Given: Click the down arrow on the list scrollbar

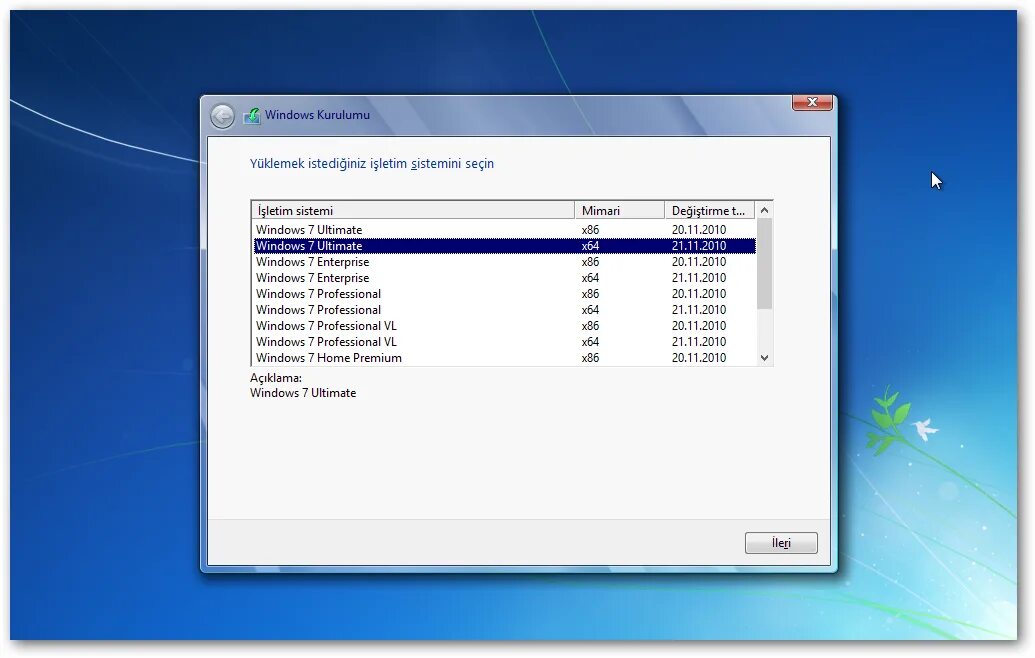Looking at the screenshot, I should (764, 358).
